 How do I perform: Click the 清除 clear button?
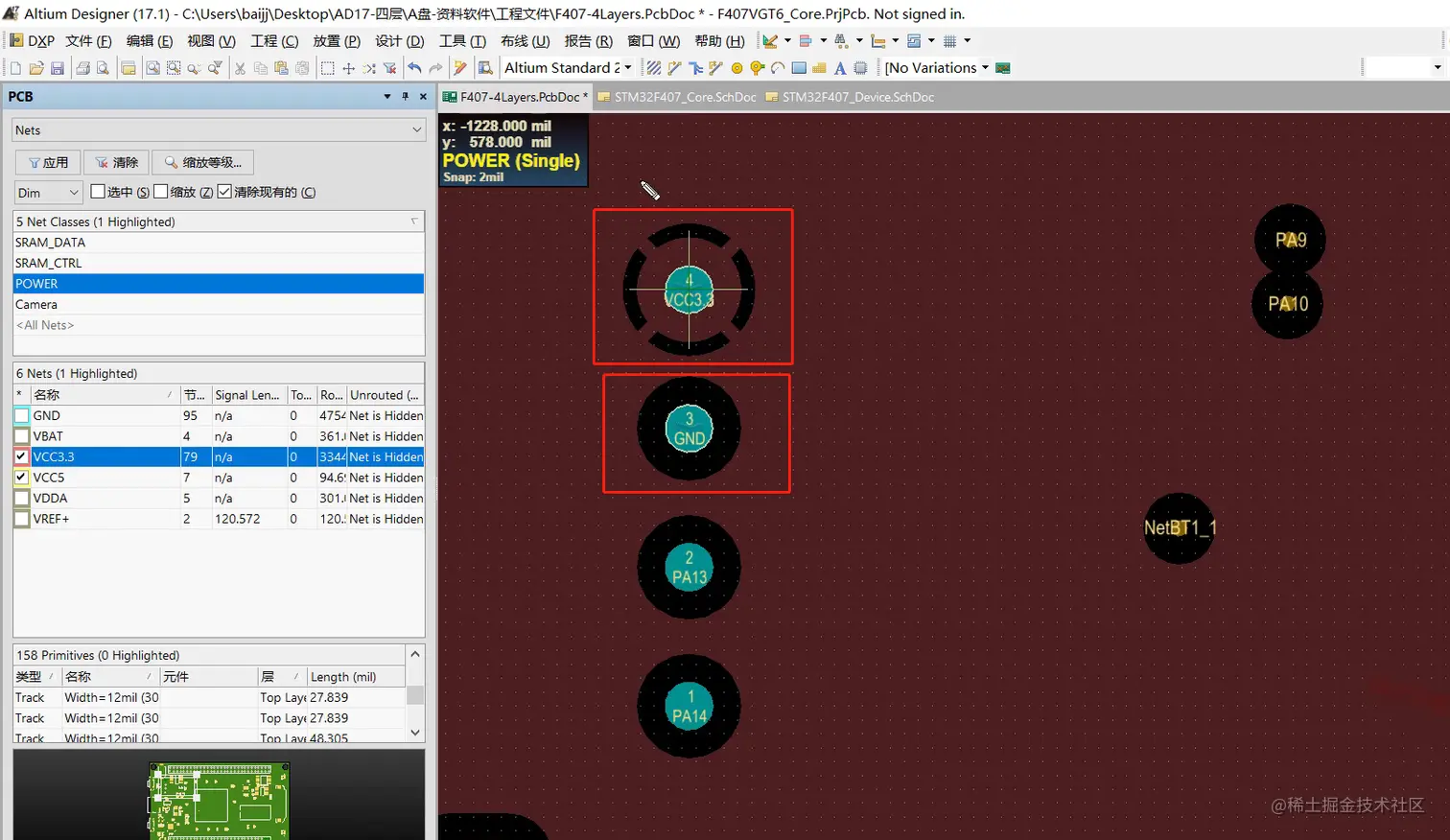coord(117,163)
